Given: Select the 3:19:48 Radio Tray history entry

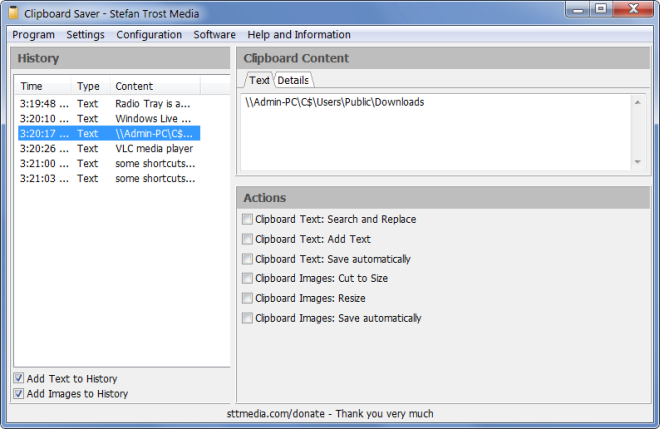Looking at the screenshot, I should point(109,104).
